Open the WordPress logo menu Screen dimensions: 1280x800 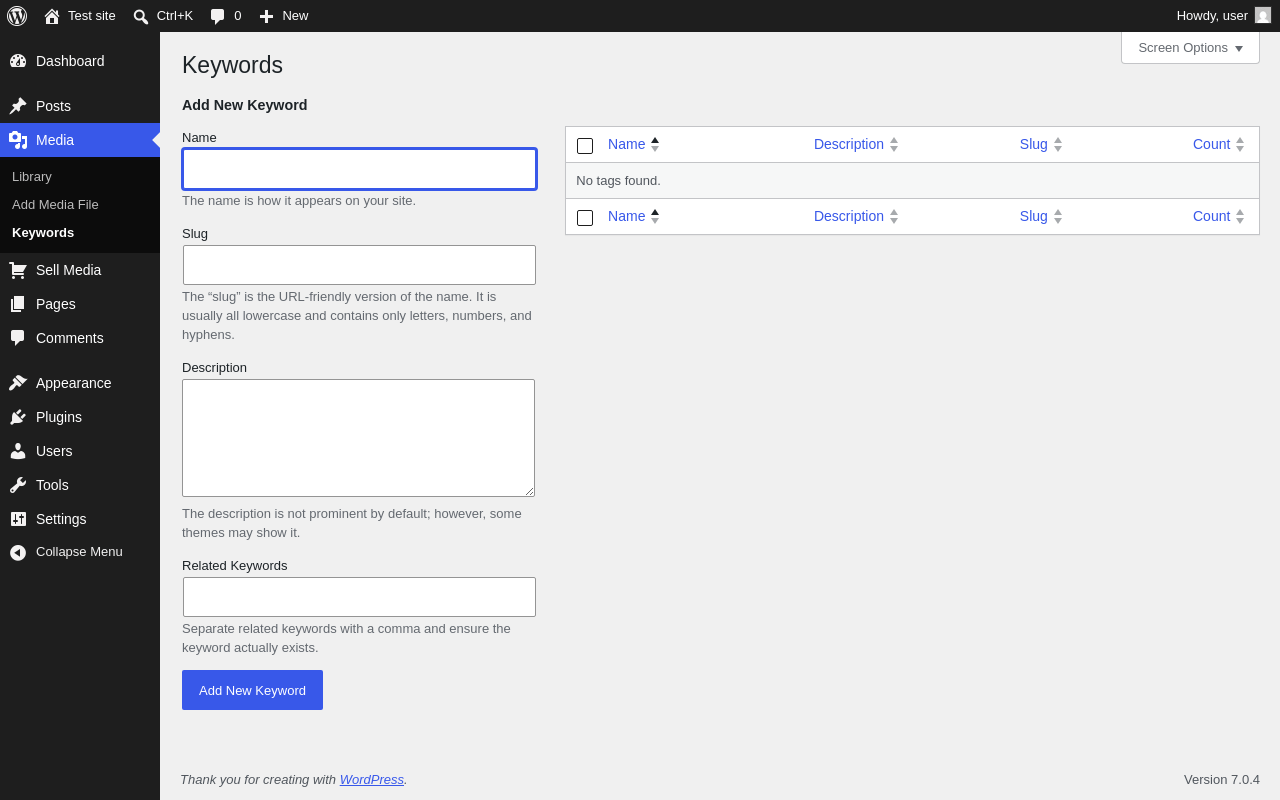(17, 16)
